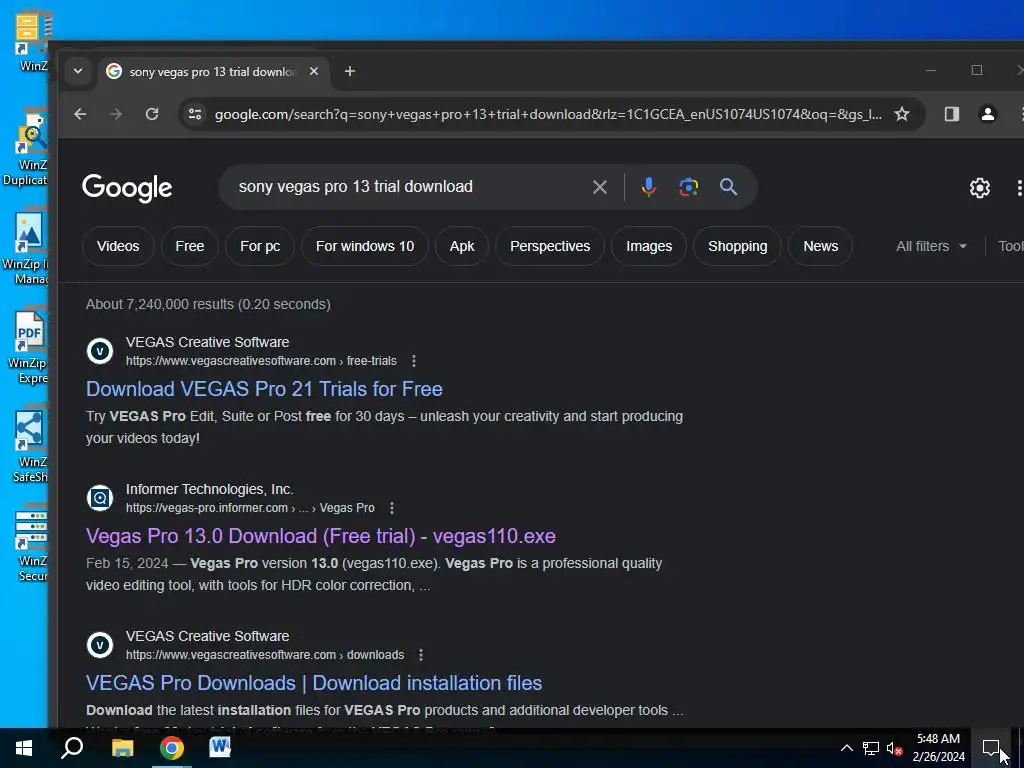Screen dimensions: 1024x768
Task: Select WinZip Image Manager desktop shortcut
Action: [x=27, y=249]
